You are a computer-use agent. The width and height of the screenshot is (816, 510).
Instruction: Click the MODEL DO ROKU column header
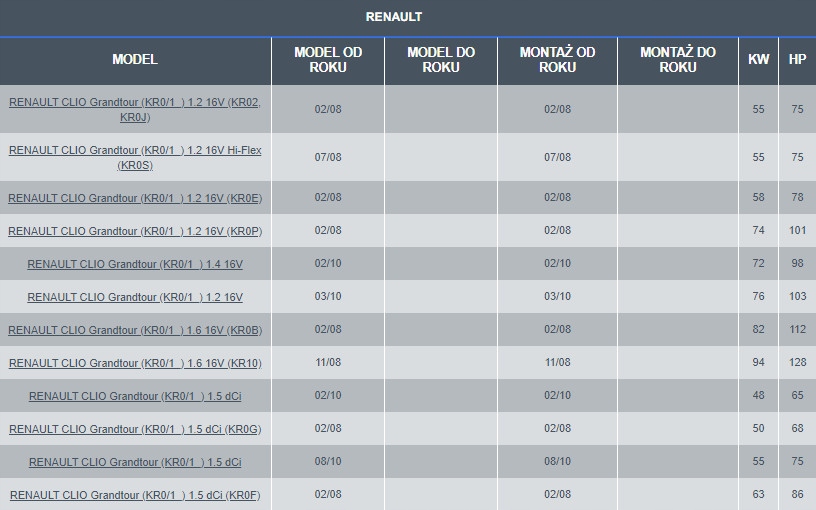click(x=441, y=60)
